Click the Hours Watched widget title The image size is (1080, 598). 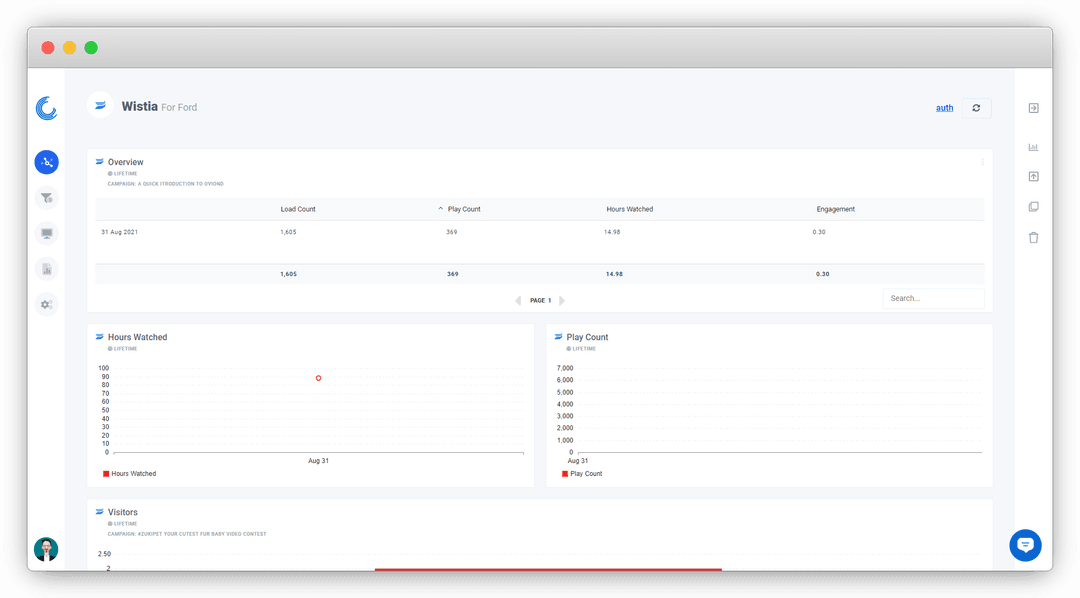tap(137, 337)
